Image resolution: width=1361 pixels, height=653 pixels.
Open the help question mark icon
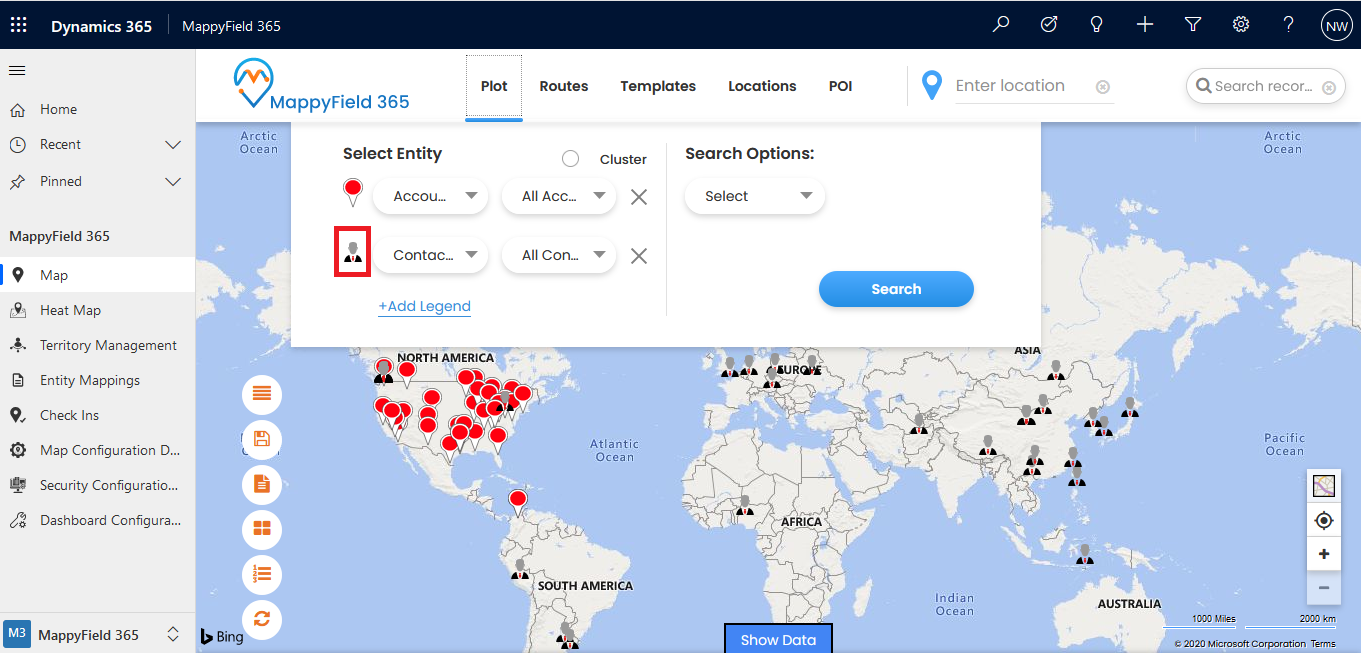[x=1289, y=25]
